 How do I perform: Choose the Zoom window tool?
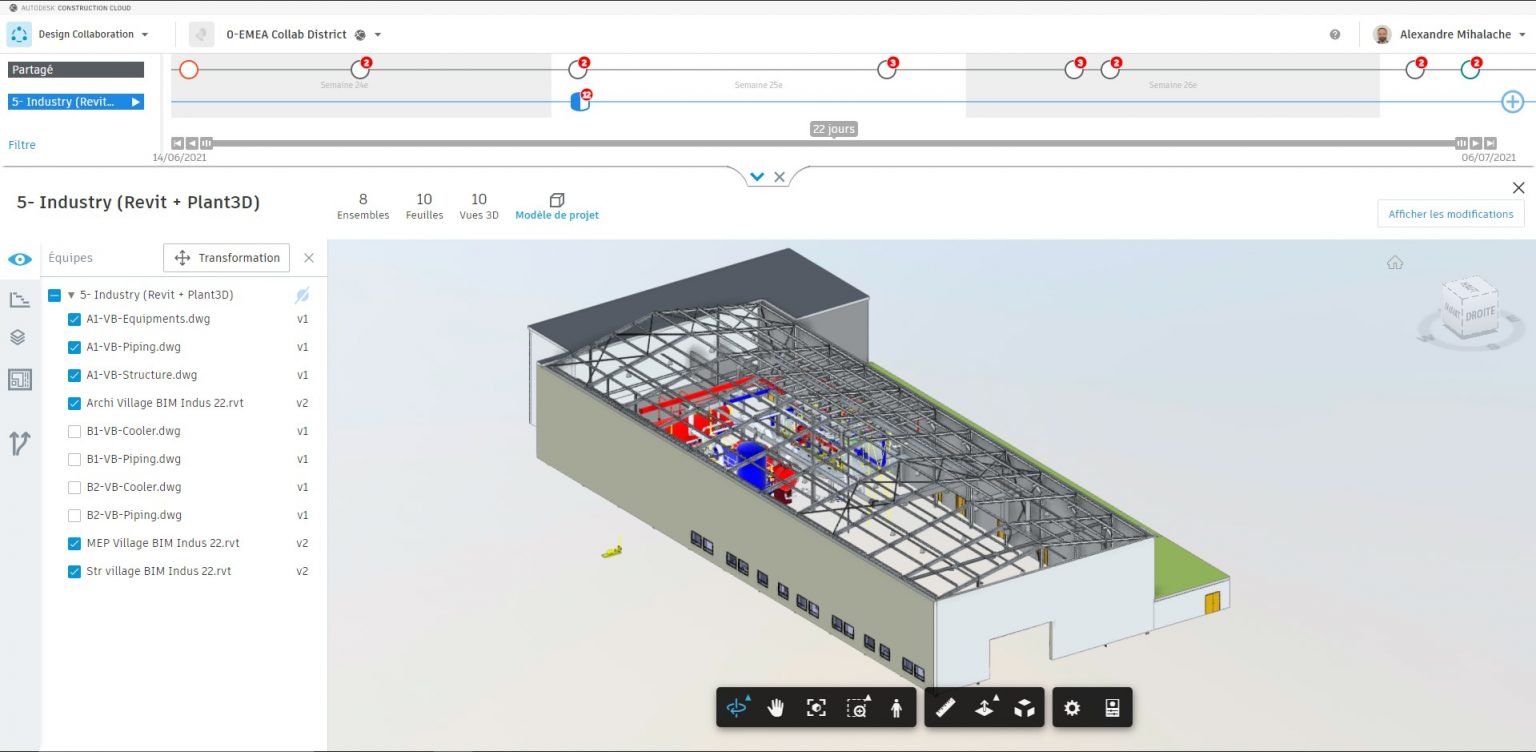click(857, 708)
